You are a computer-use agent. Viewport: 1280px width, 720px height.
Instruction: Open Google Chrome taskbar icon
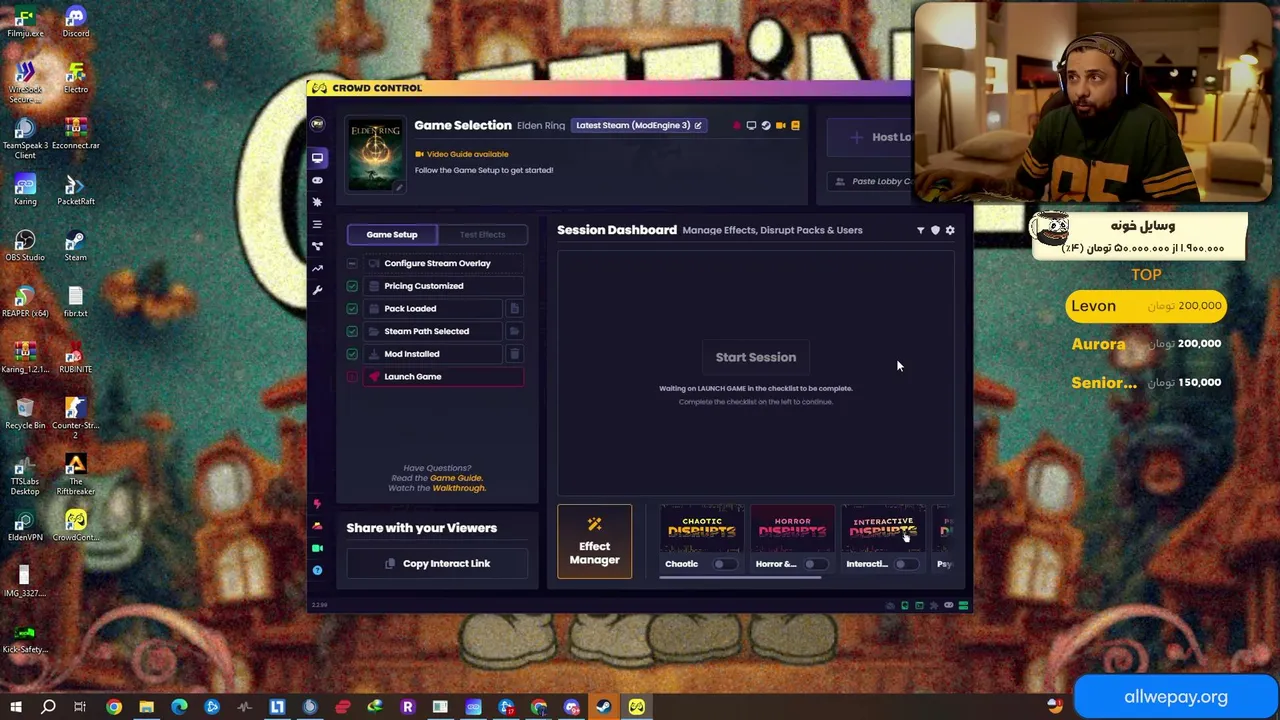[114, 707]
